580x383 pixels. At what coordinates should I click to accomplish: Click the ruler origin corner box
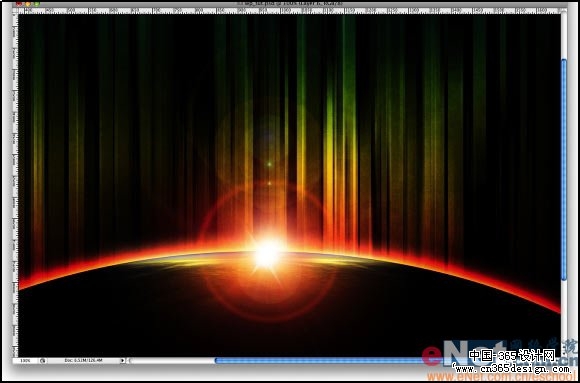pyautogui.click(x=15, y=11)
